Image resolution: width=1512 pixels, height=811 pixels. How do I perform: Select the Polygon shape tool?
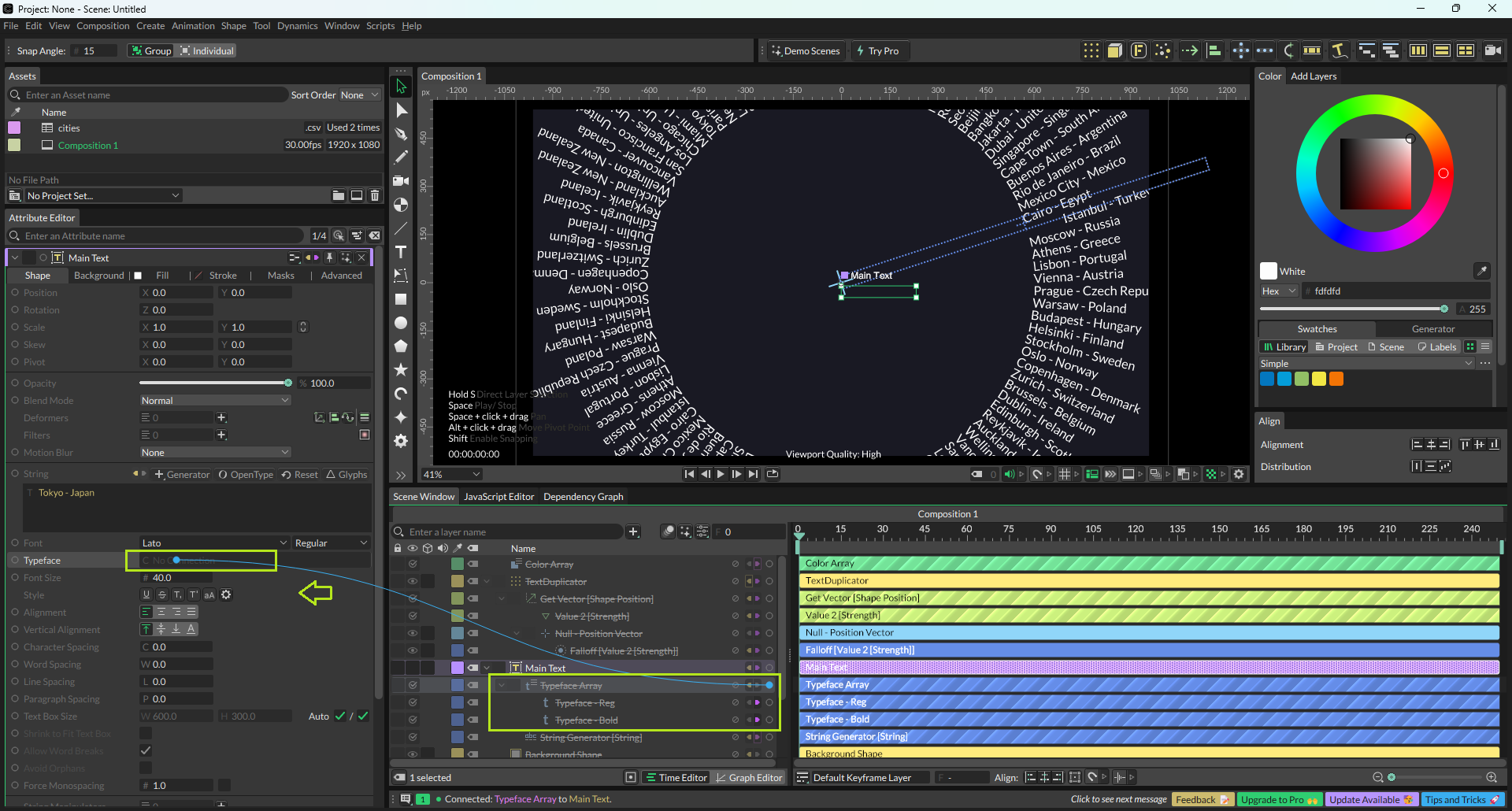click(401, 346)
